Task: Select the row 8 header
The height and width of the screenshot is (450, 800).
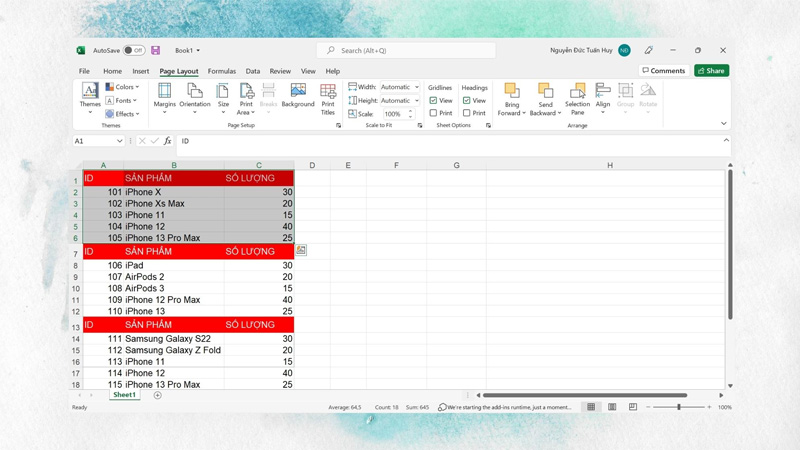Action: [x=76, y=265]
